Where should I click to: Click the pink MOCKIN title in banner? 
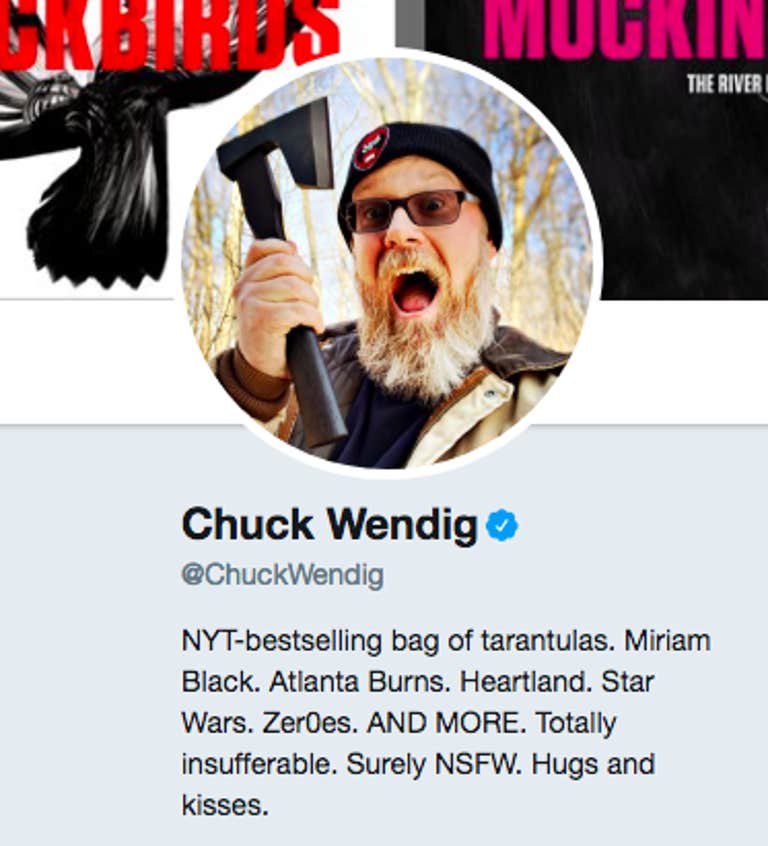click(x=625, y=28)
